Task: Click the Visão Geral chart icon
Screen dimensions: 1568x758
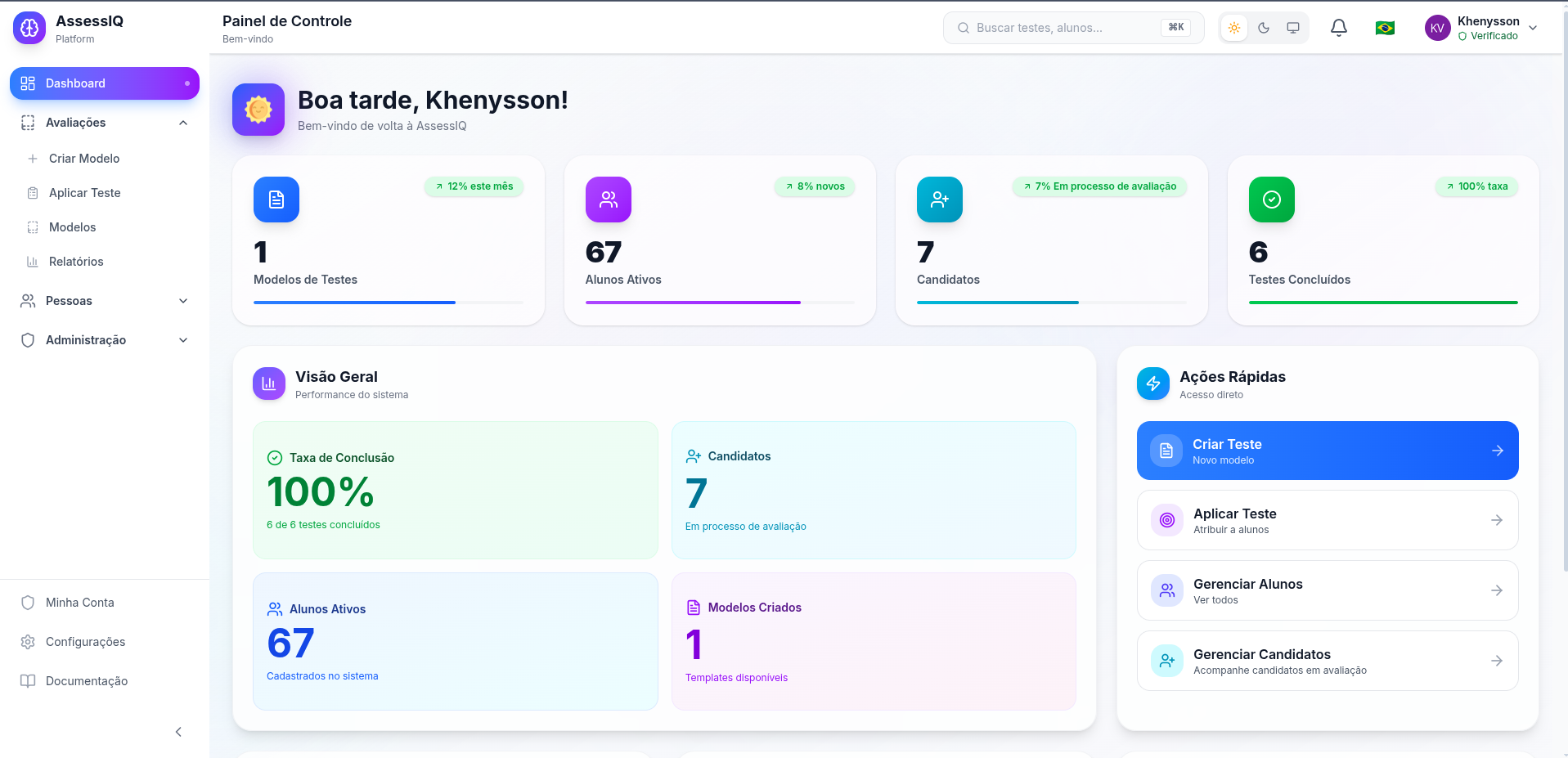Action: tap(269, 383)
